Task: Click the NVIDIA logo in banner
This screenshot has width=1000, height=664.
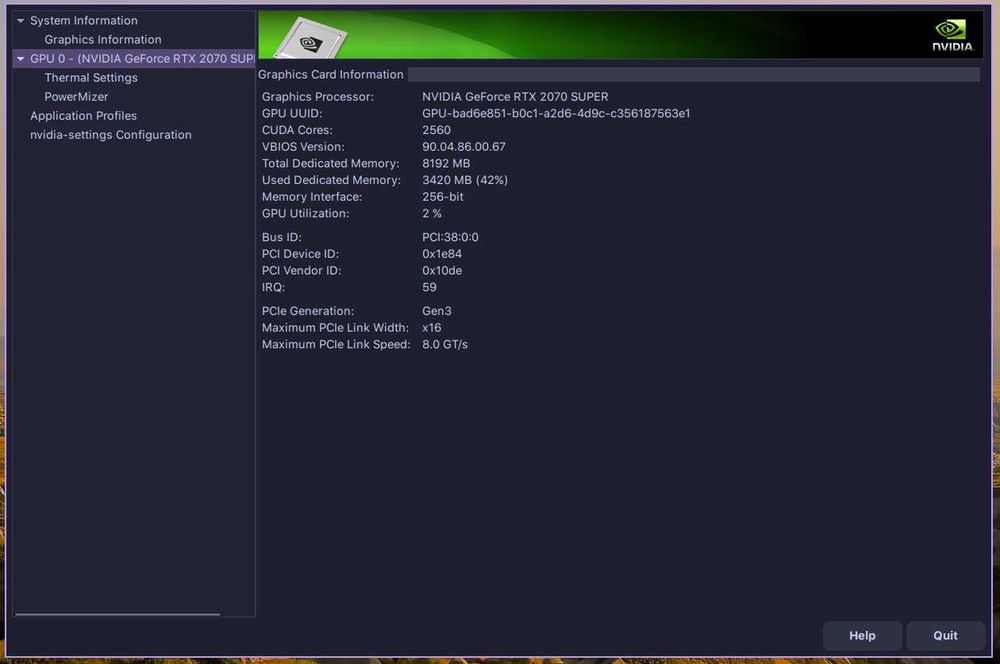Action: coord(952,35)
